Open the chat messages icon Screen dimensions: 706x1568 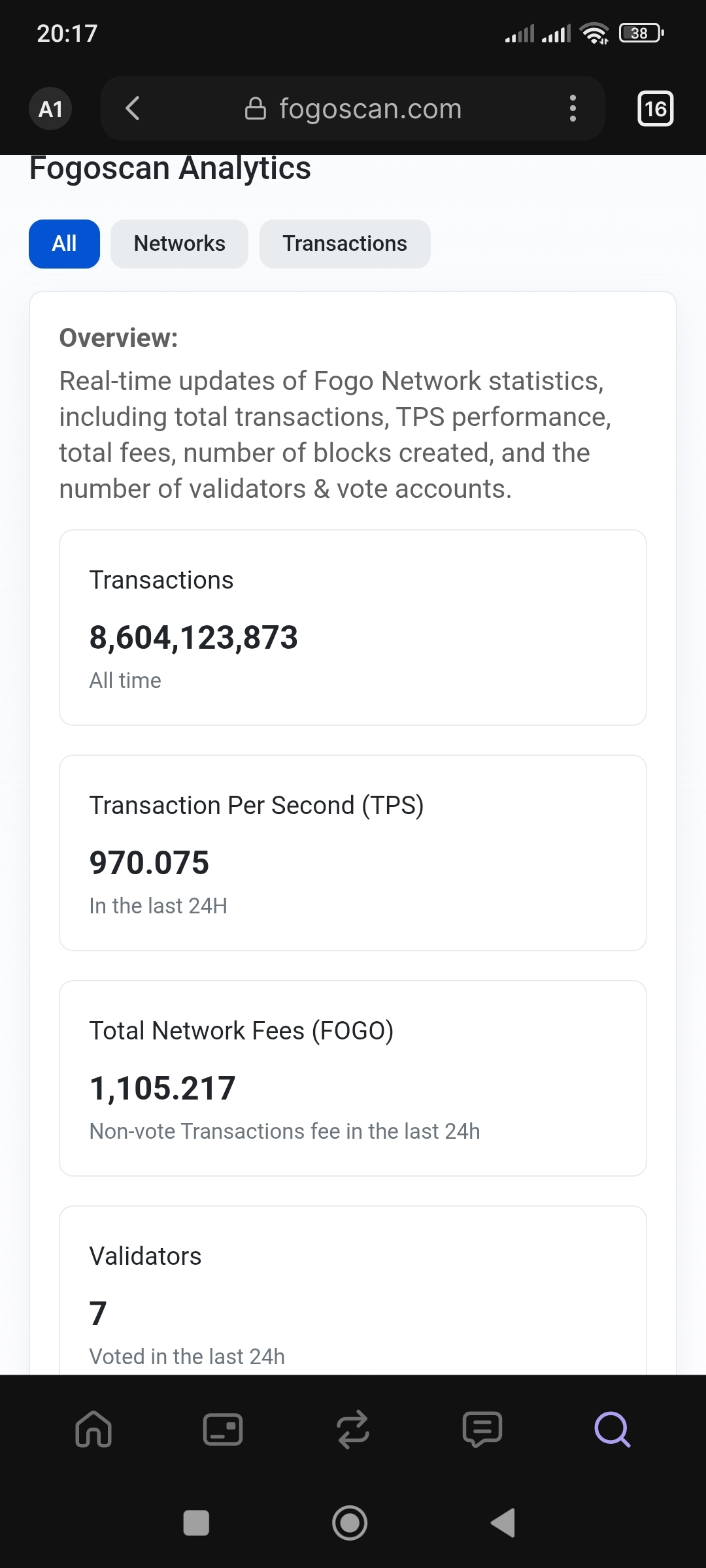point(482,1429)
